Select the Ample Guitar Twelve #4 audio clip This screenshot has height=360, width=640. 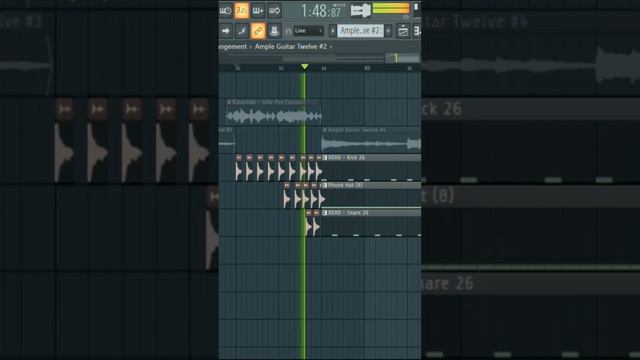[371, 140]
